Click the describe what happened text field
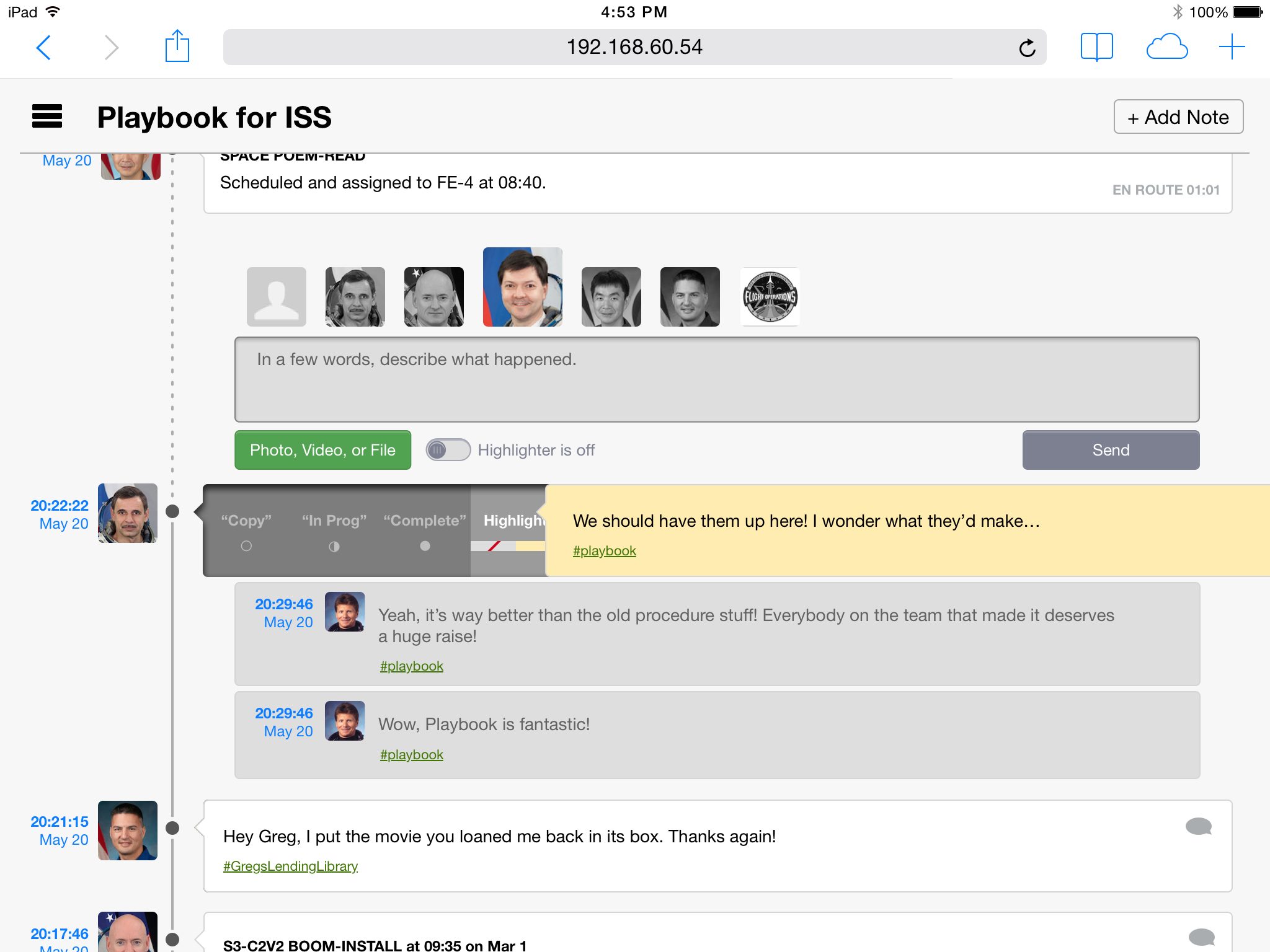1270x952 pixels. (x=717, y=379)
